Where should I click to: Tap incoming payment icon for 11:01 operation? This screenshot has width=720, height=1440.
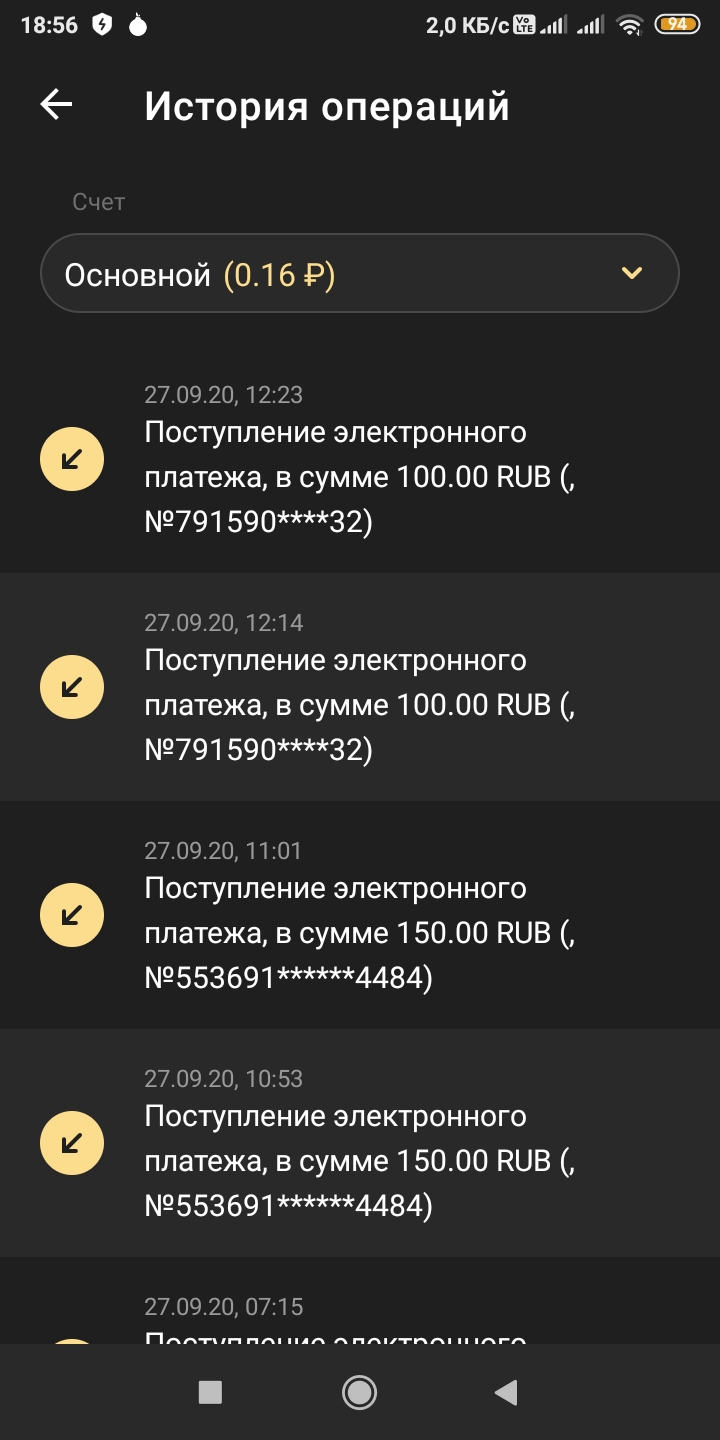click(x=72, y=915)
